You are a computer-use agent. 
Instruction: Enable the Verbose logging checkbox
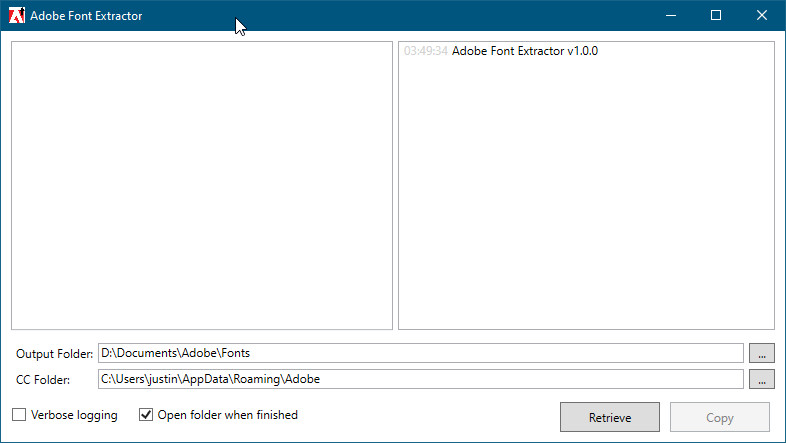point(19,414)
